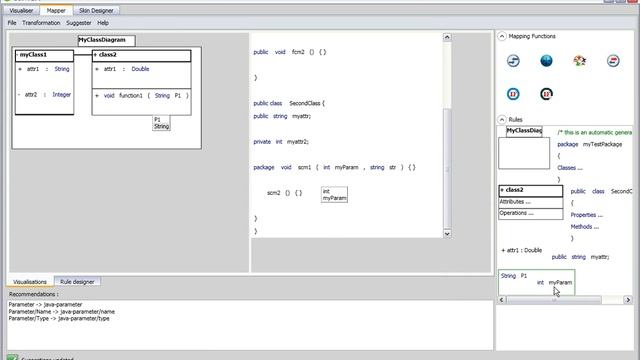This screenshot has width=640, height=360.
Task: Click the green status icon at bottom left
Action: point(12,358)
